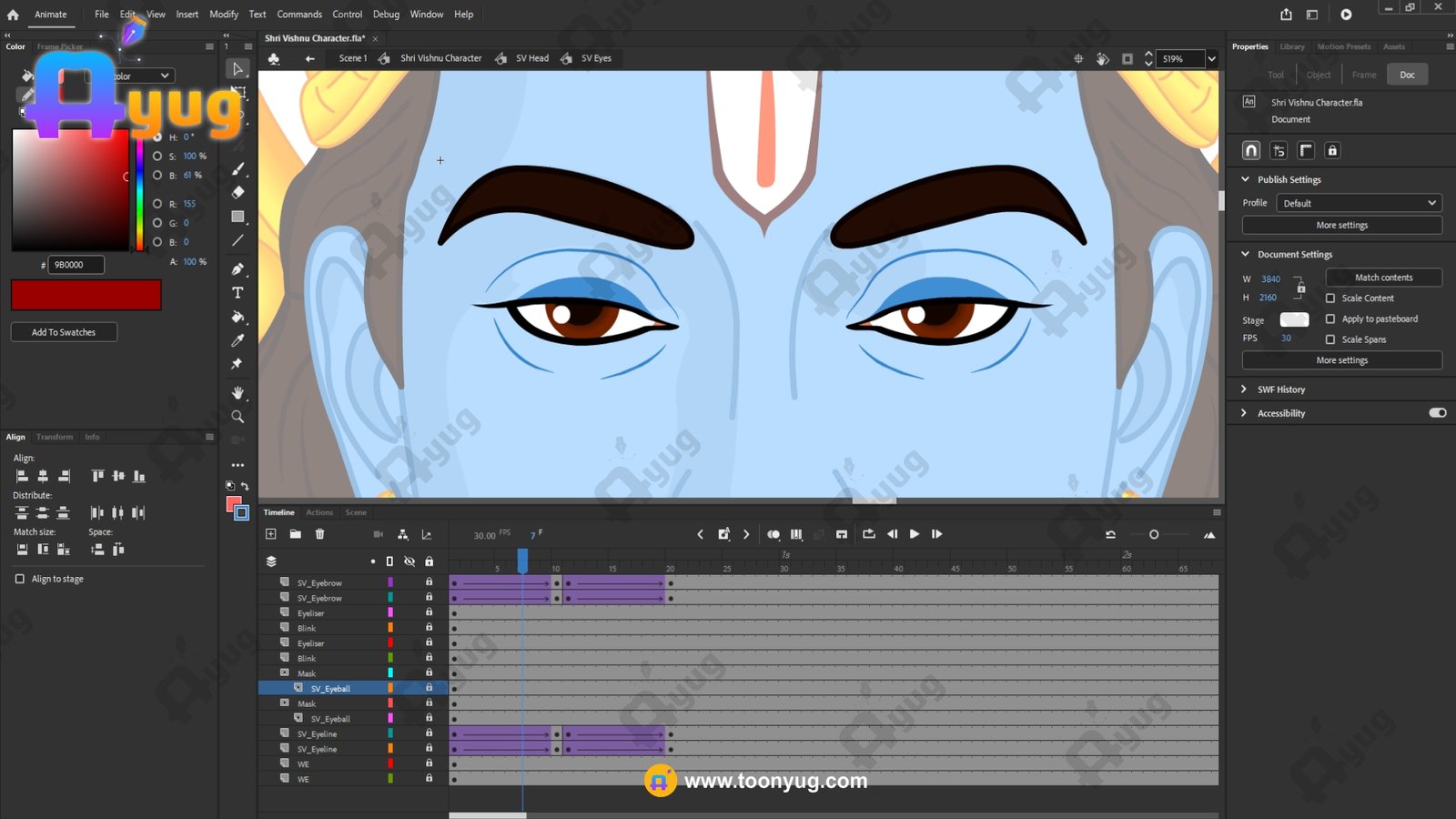Screen dimensions: 1456x819
Task: Select the Hand tool
Action: pos(238,392)
